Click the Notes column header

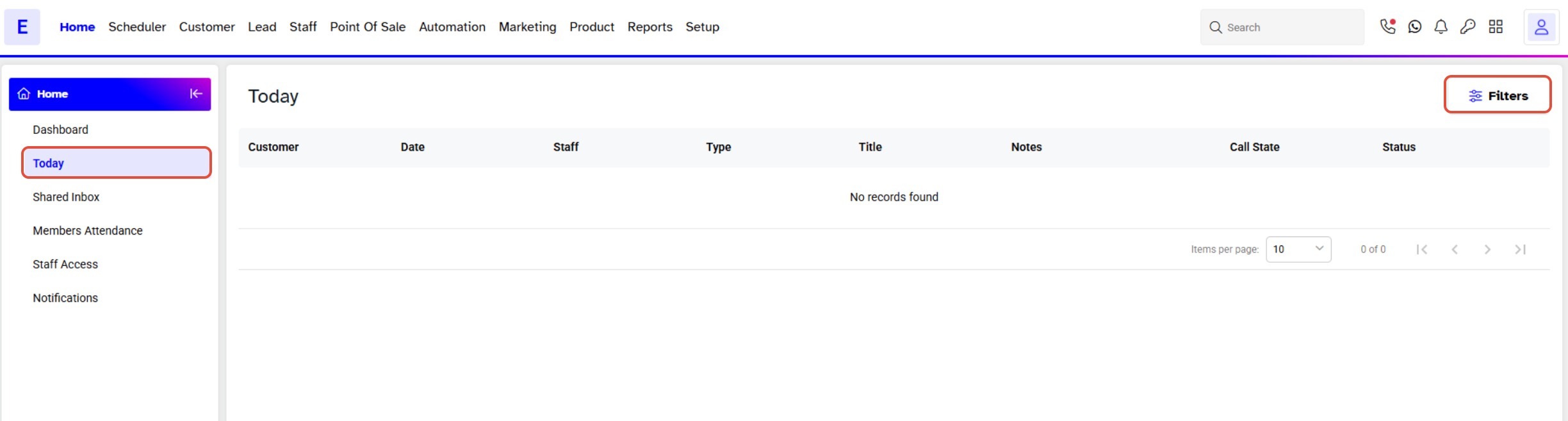click(x=1026, y=147)
